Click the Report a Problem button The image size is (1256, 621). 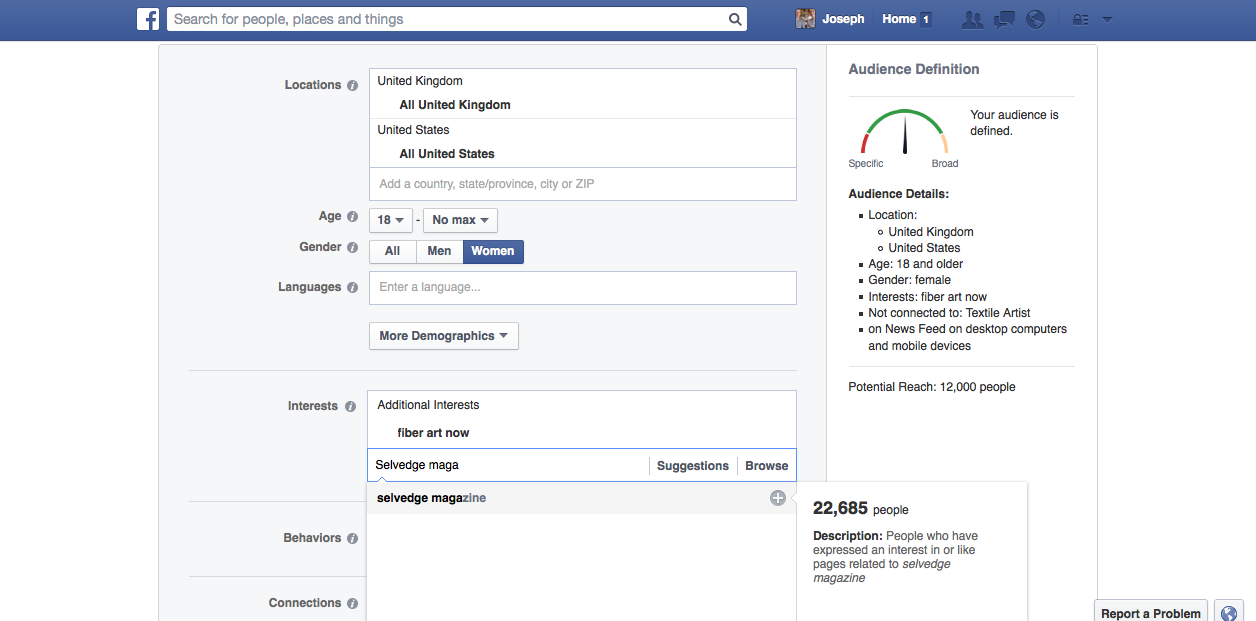pyautogui.click(x=1152, y=613)
